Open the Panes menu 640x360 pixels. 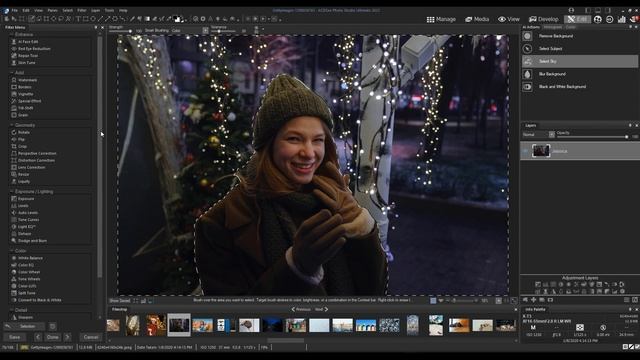(53, 10)
